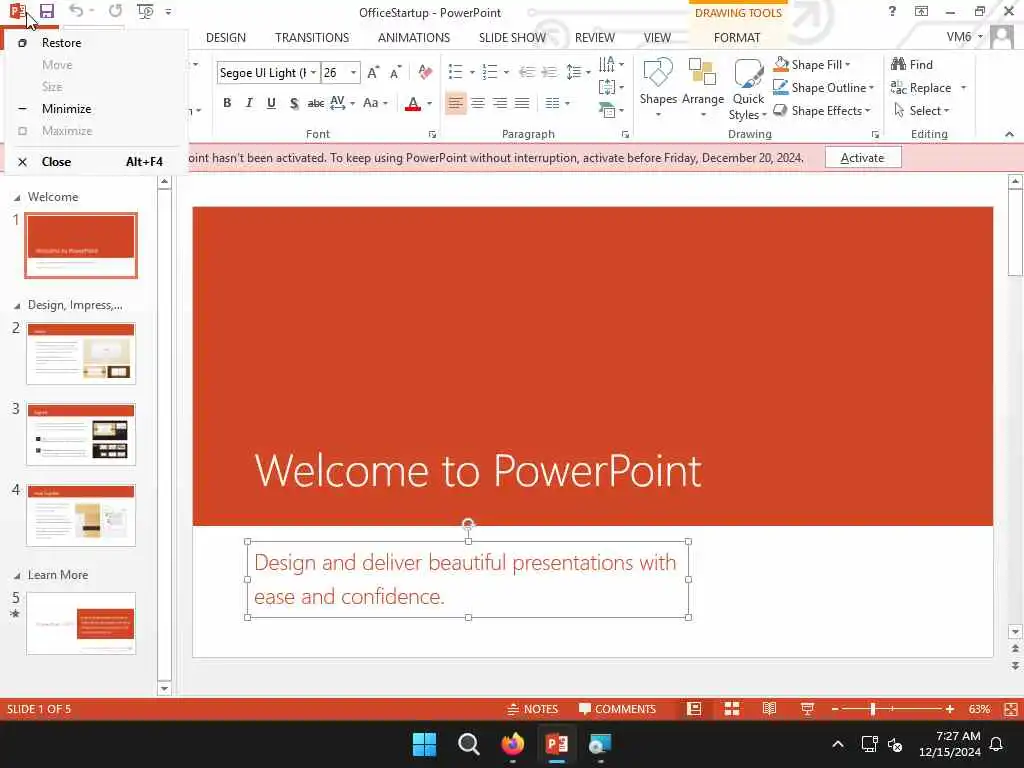The height and width of the screenshot is (768, 1024).
Task: Open the Drawing Tools FORMAT tab
Action: 737,38
